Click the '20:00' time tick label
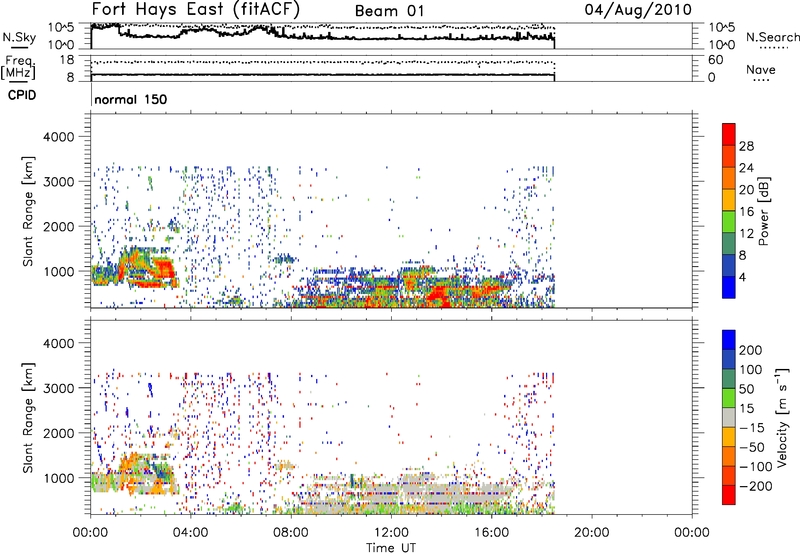800x554 pixels. tap(591, 533)
